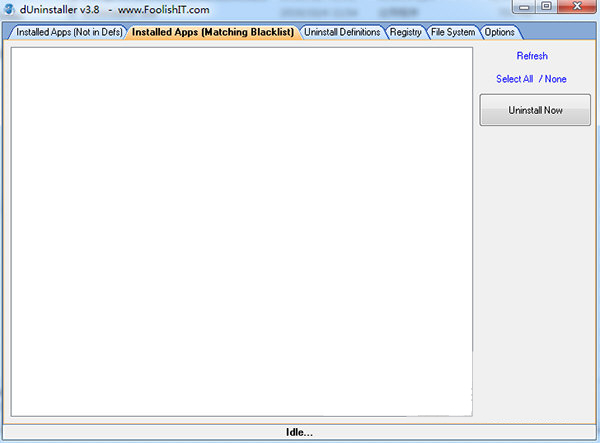Click the None link to deselect
Viewport: 600px width, 443px height.
click(x=556, y=79)
